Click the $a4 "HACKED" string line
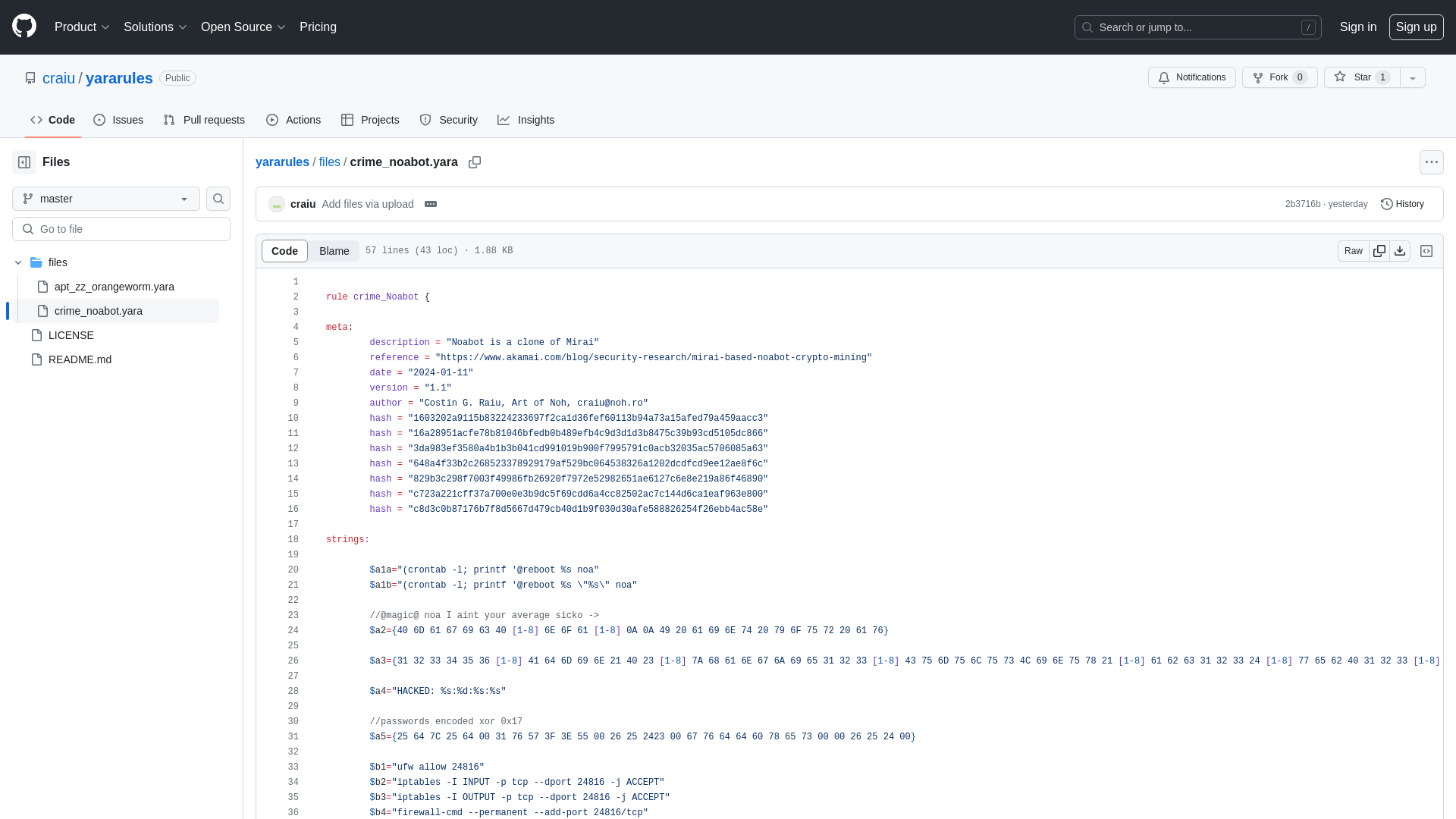The width and height of the screenshot is (1456, 819). (438, 692)
